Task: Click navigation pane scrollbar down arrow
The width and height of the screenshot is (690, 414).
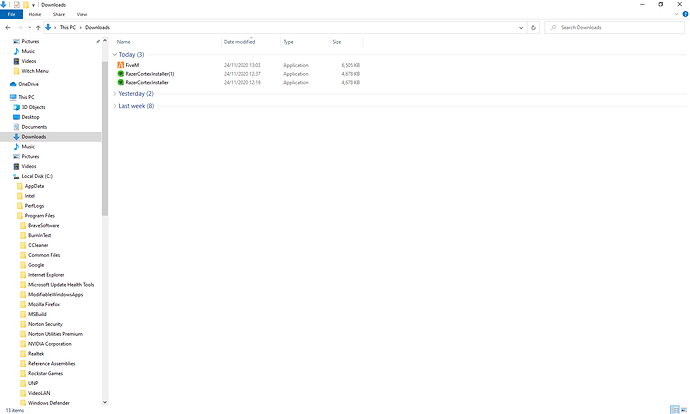Action: tap(105, 402)
